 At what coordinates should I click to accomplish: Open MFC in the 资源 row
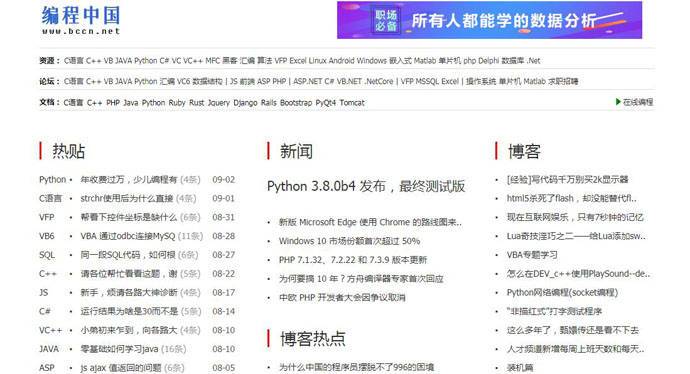click(212, 61)
